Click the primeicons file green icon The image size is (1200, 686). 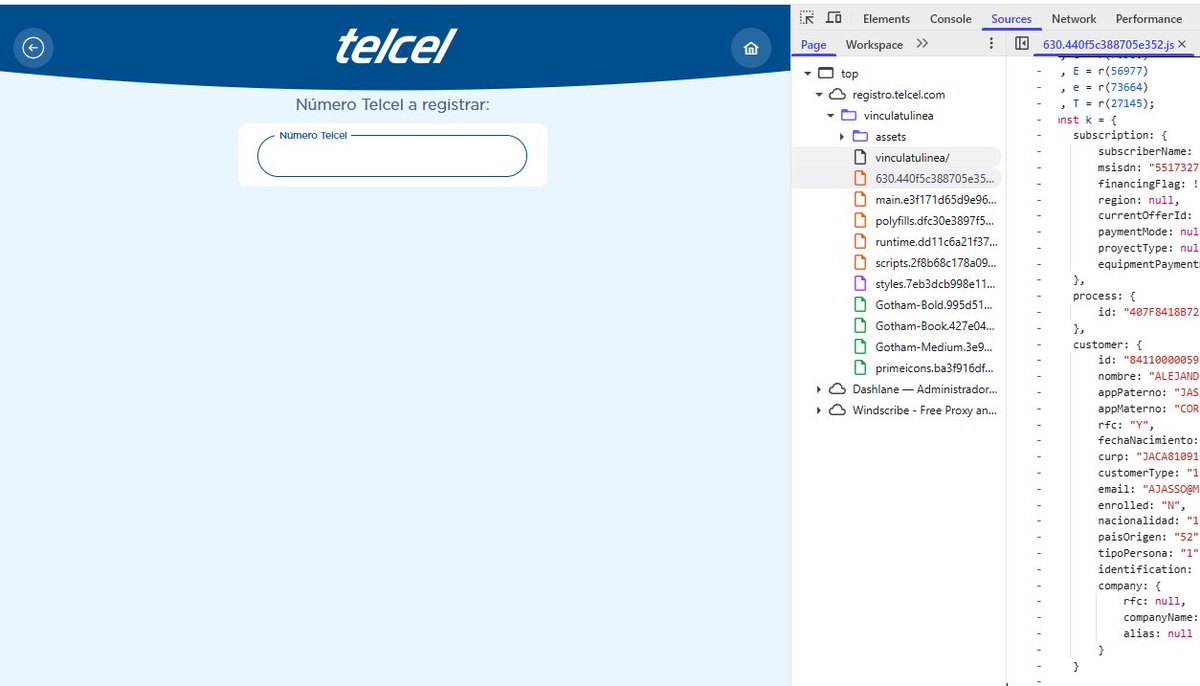(860, 368)
